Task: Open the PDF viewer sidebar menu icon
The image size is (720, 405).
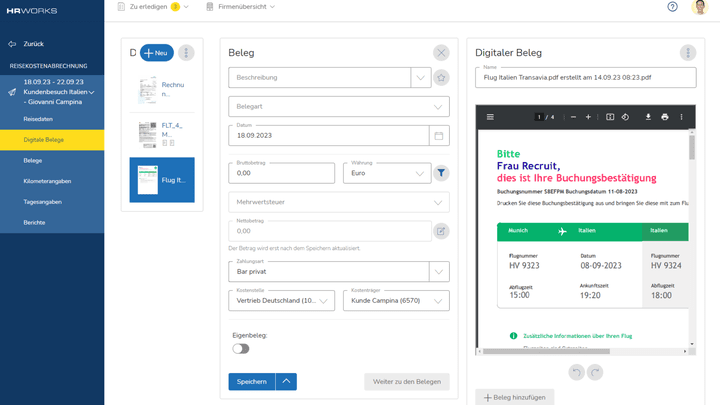Action: coord(490,117)
